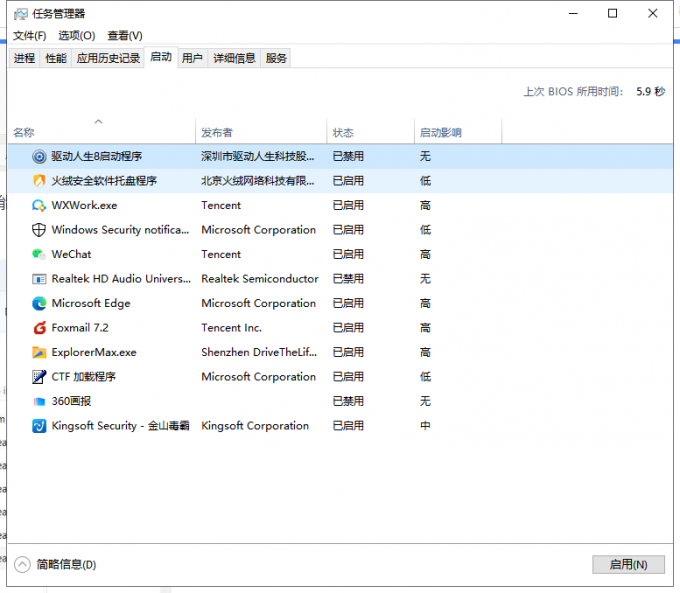Click the Task Manager title bar icon
The width and height of the screenshot is (680, 593).
(x=20, y=14)
